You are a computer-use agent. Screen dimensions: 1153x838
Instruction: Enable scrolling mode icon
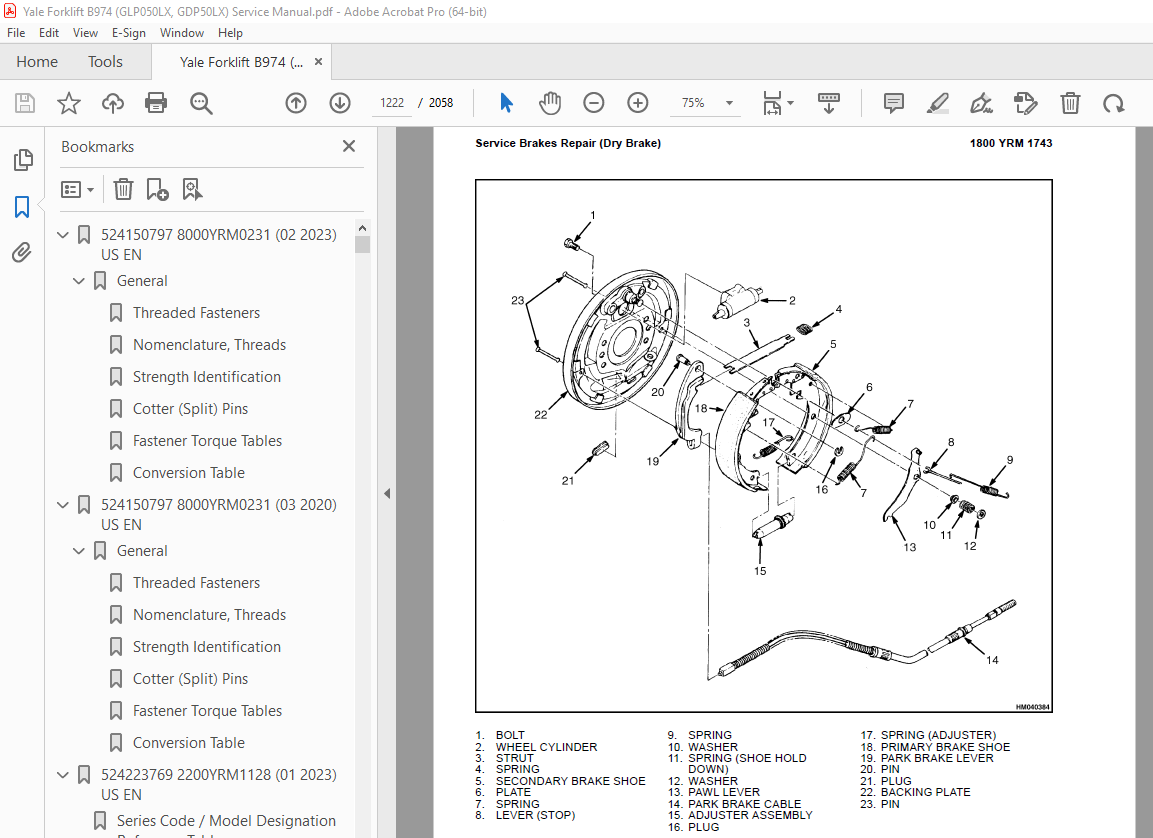(829, 103)
